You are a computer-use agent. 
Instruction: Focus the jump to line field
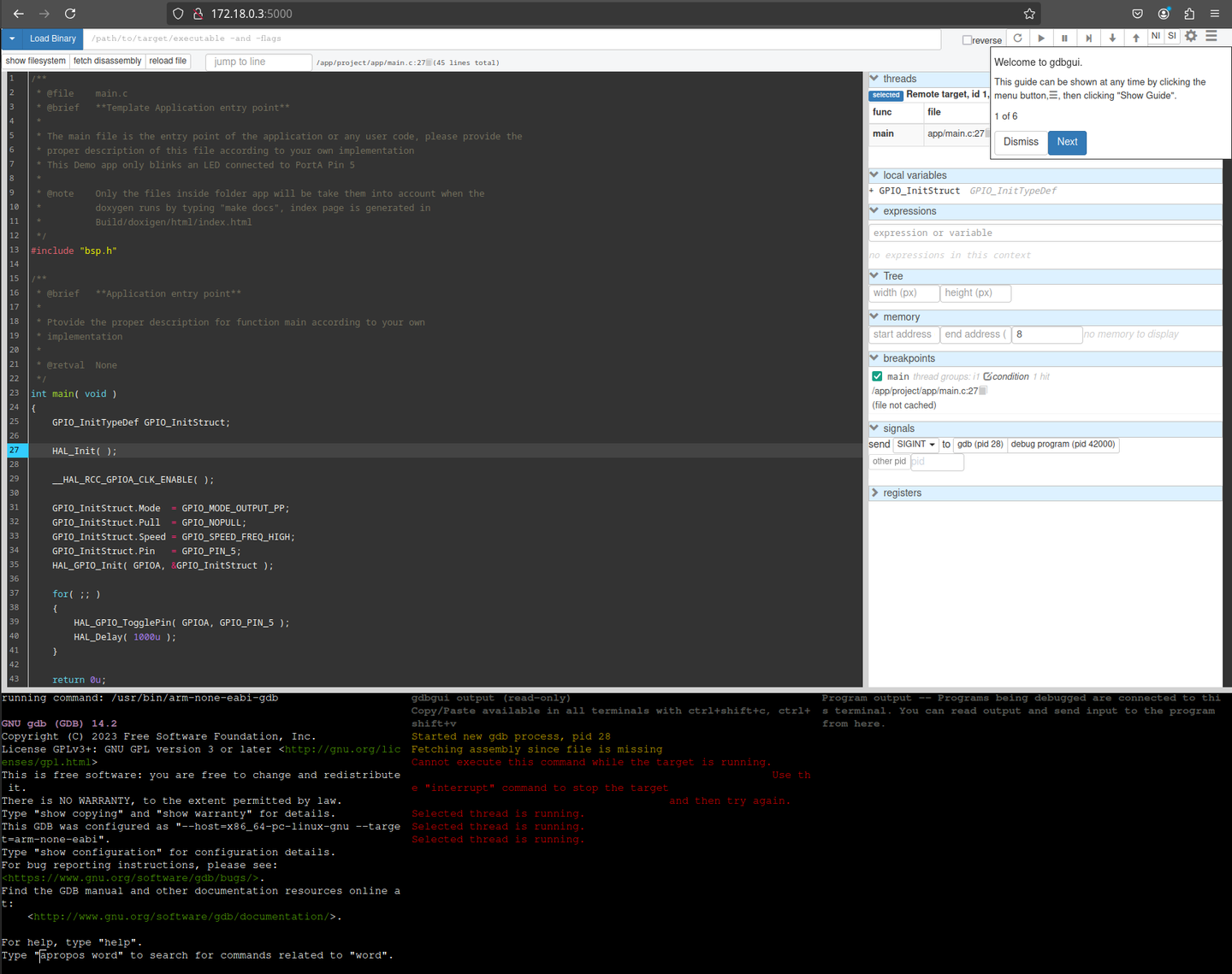258,62
